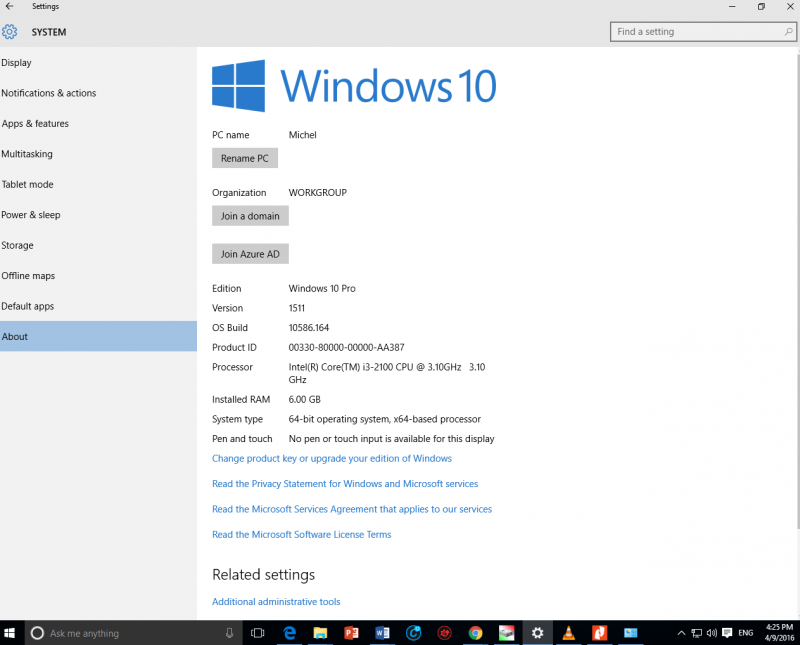Open Google Chrome from the taskbar
This screenshot has width=800, height=645.
(475, 633)
